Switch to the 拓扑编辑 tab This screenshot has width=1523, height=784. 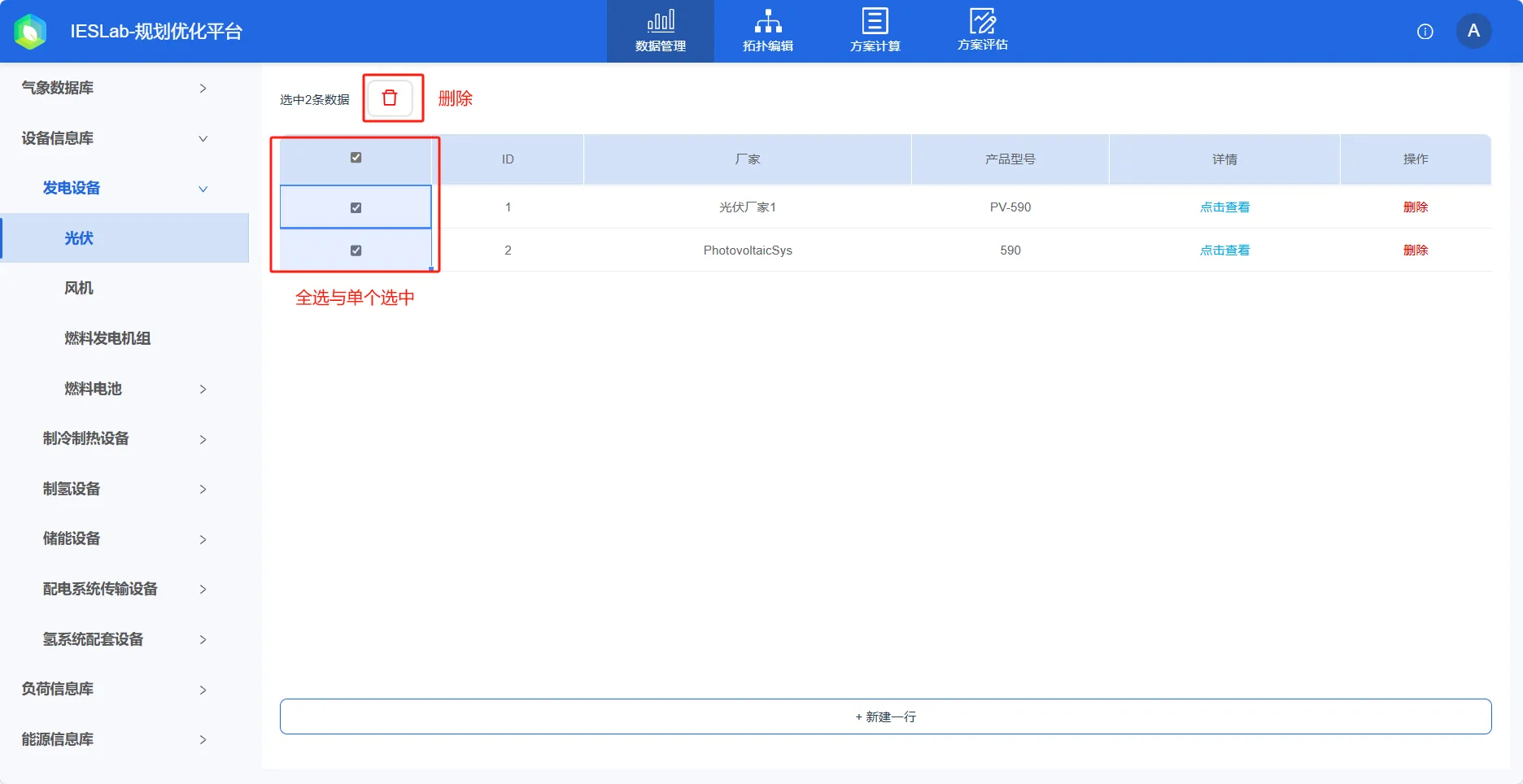click(x=768, y=31)
